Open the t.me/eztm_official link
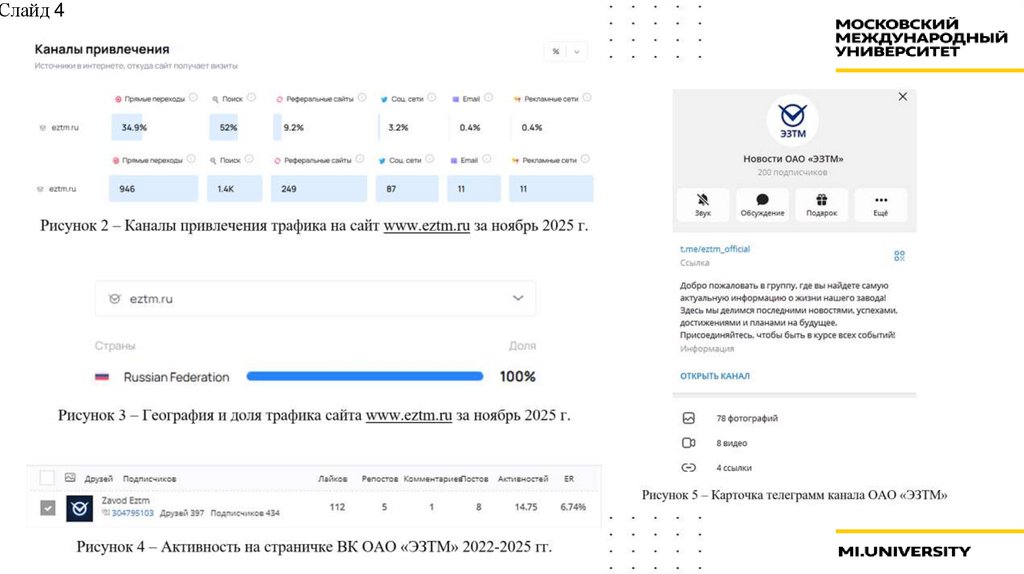The width and height of the screenshot is (1024, 574). (x=714, y=249)
